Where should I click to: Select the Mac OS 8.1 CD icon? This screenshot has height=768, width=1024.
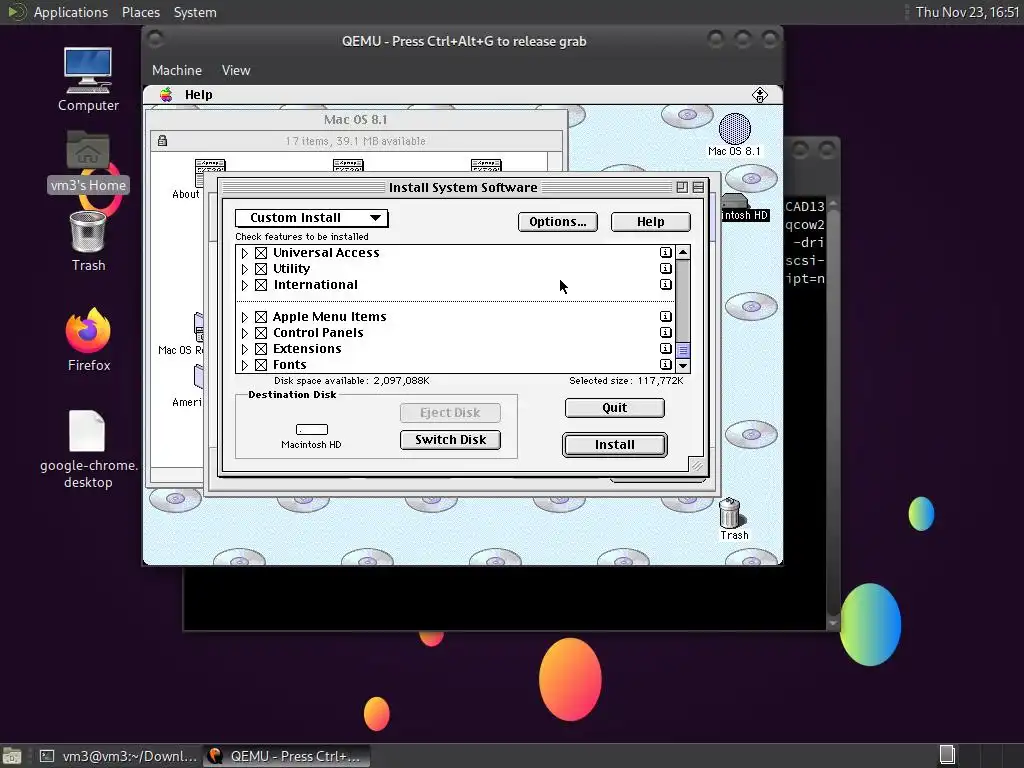pos(735,129)
